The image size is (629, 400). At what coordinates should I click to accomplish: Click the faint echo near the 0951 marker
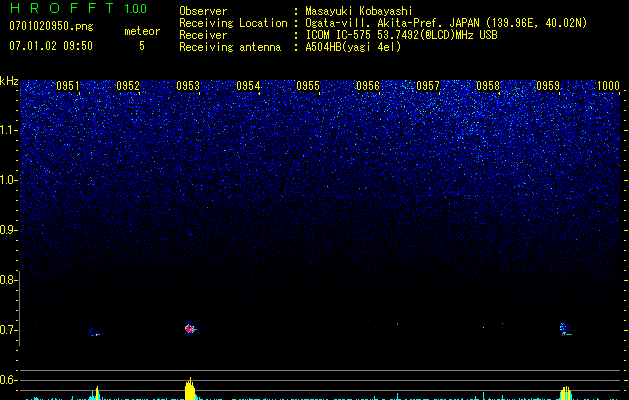pos(93,333)
